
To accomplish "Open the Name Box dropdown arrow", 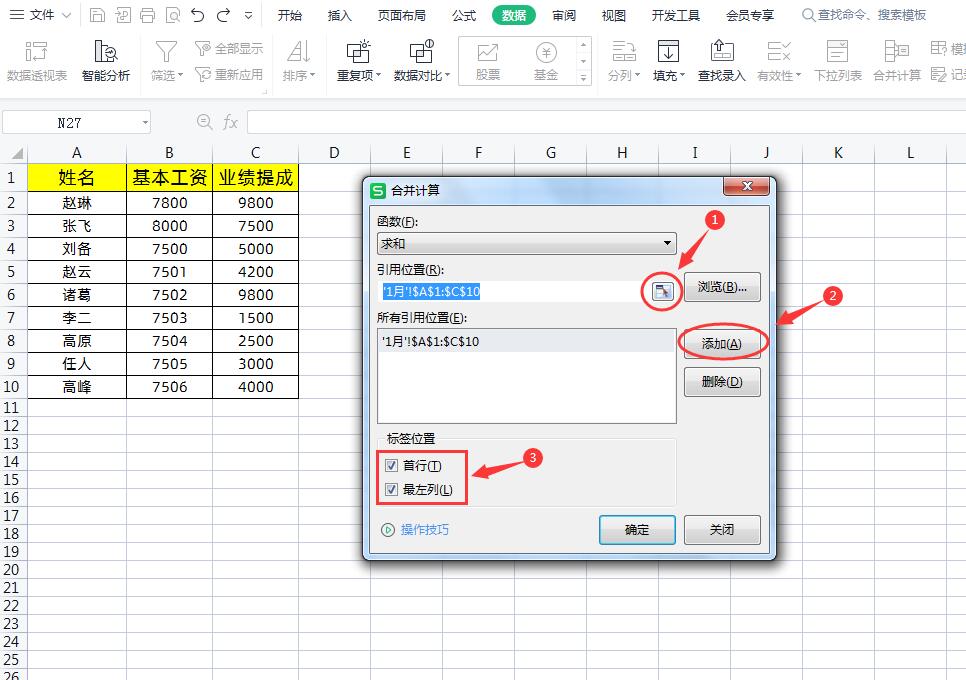I will (145, 123).
